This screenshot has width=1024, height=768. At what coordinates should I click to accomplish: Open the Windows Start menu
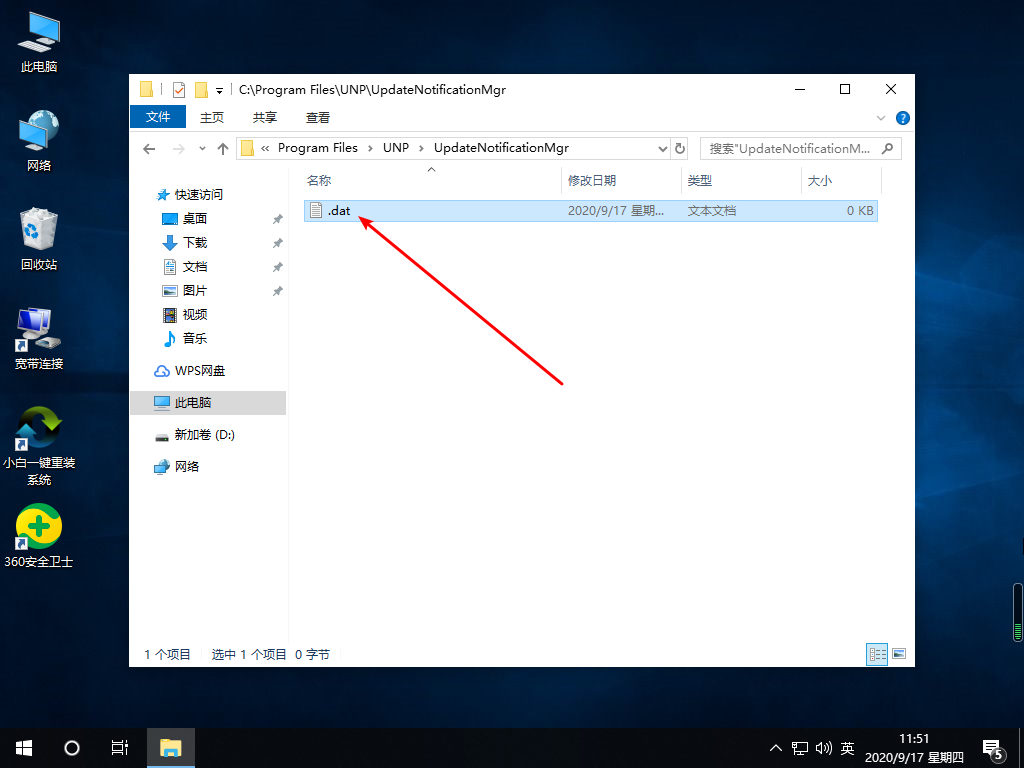tap(24, 748)
